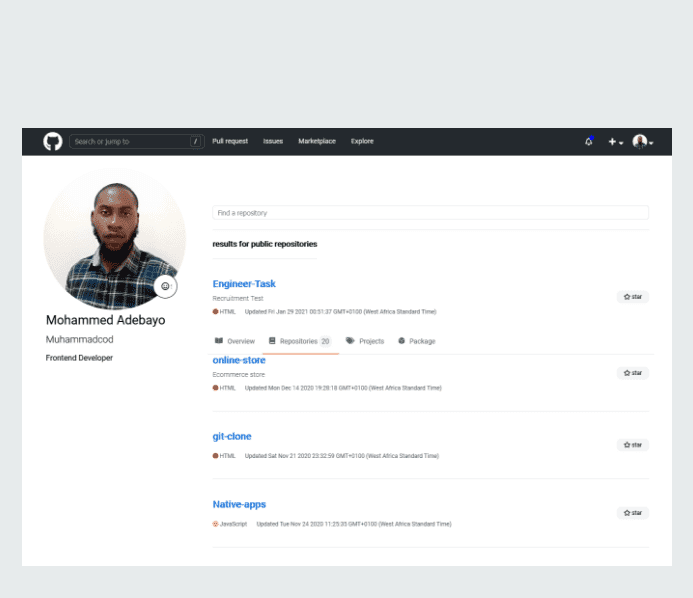Open the user avatar menu in the header
This screenshot has height=598, width=693.
coord(643,141)
